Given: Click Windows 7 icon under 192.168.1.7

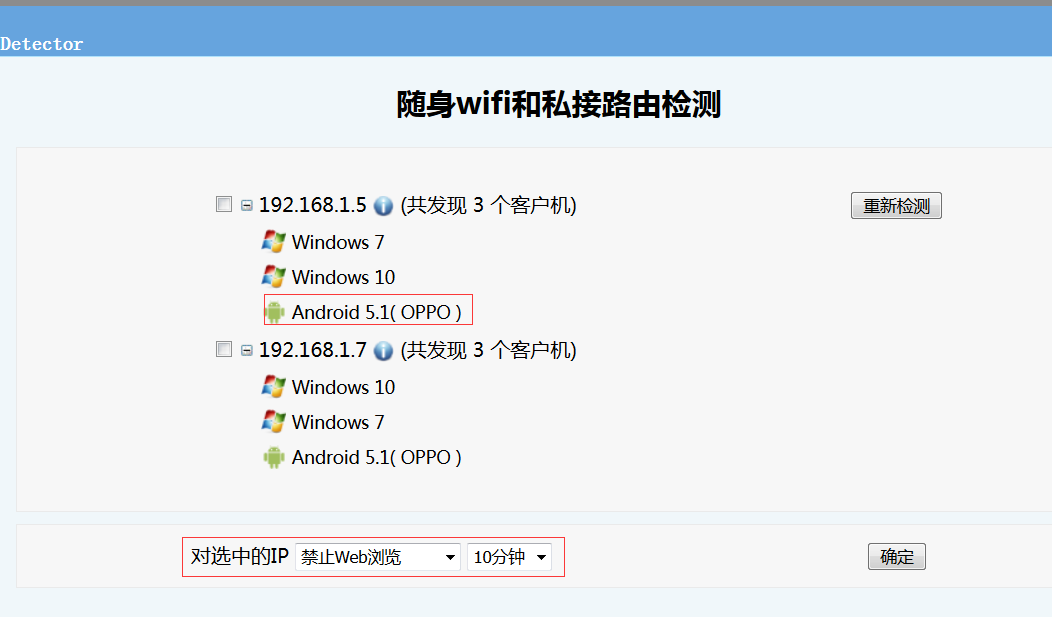Looking at the screenshot, I should [273, 422].
